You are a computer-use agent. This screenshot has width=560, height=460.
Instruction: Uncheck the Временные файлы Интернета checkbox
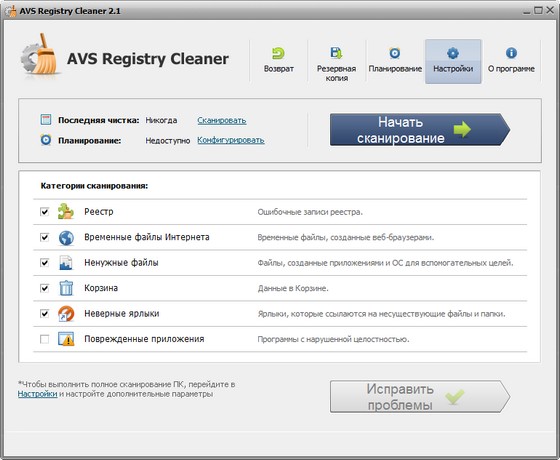pyautogui.click(x=44, y=237)
